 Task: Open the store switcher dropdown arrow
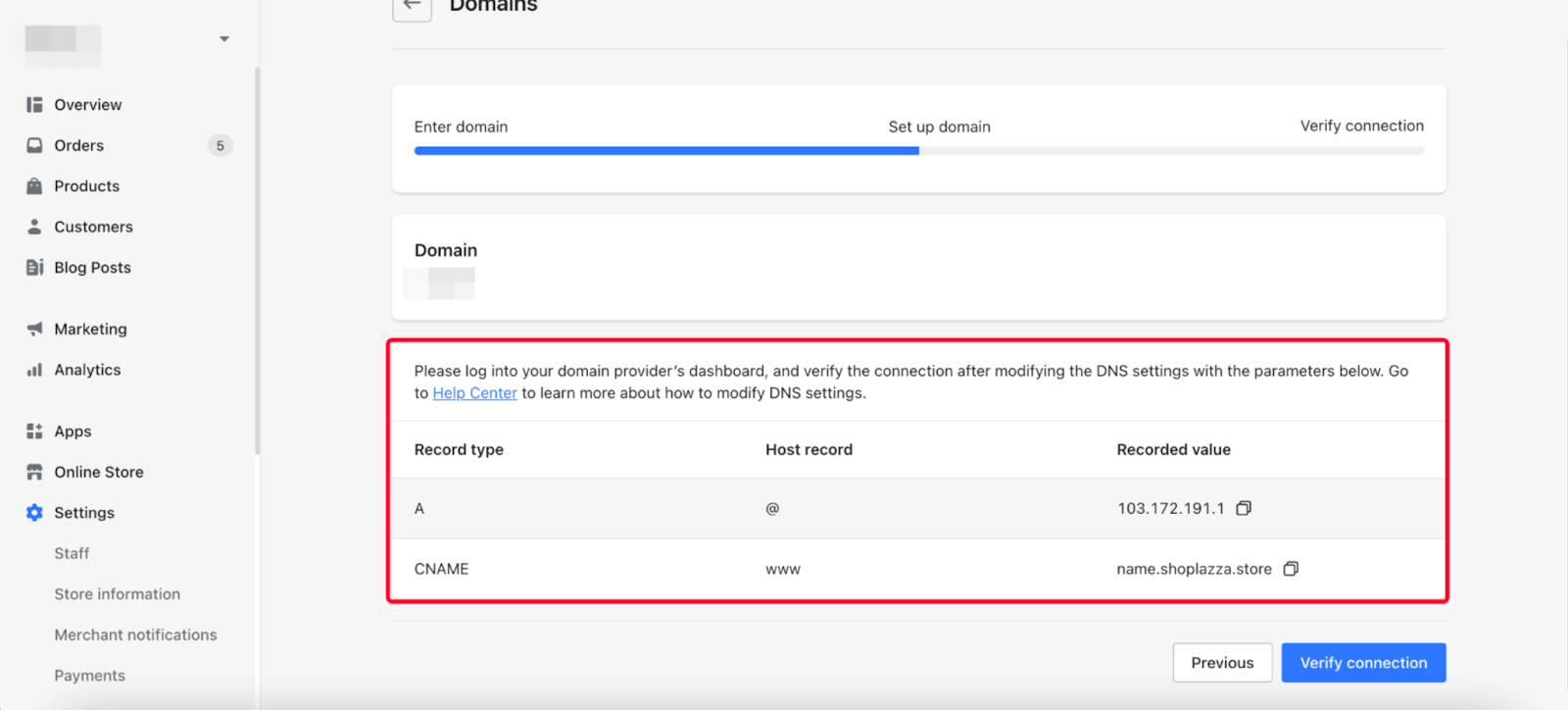point(224,39)
